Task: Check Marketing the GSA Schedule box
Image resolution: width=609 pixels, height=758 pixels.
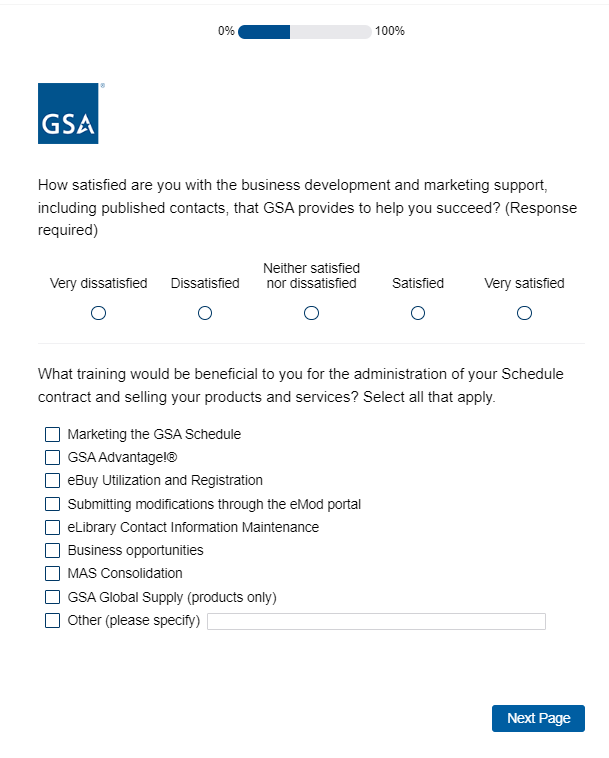Action: pos(53,435)
